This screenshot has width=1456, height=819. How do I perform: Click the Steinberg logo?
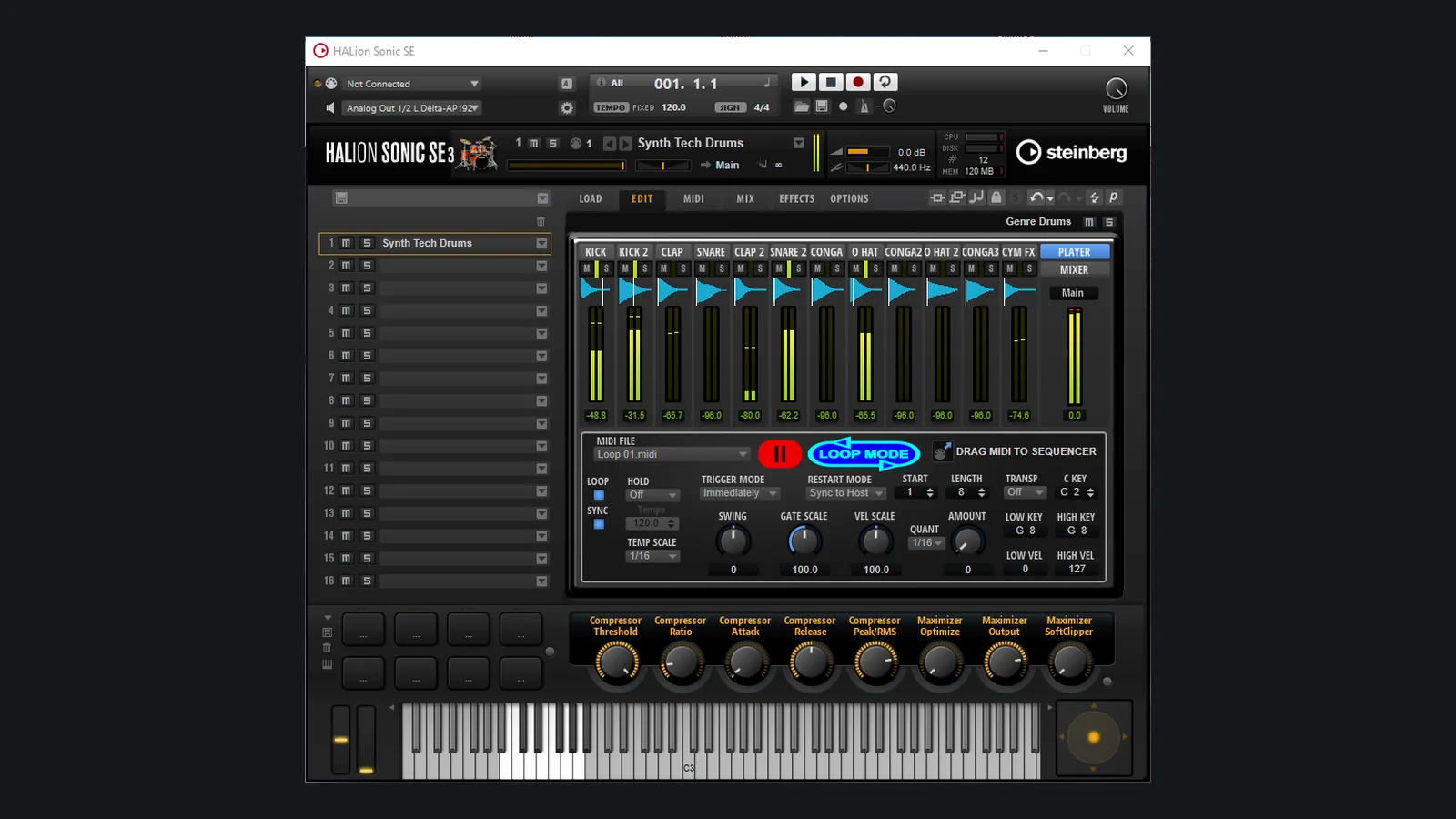[1071, 152]
